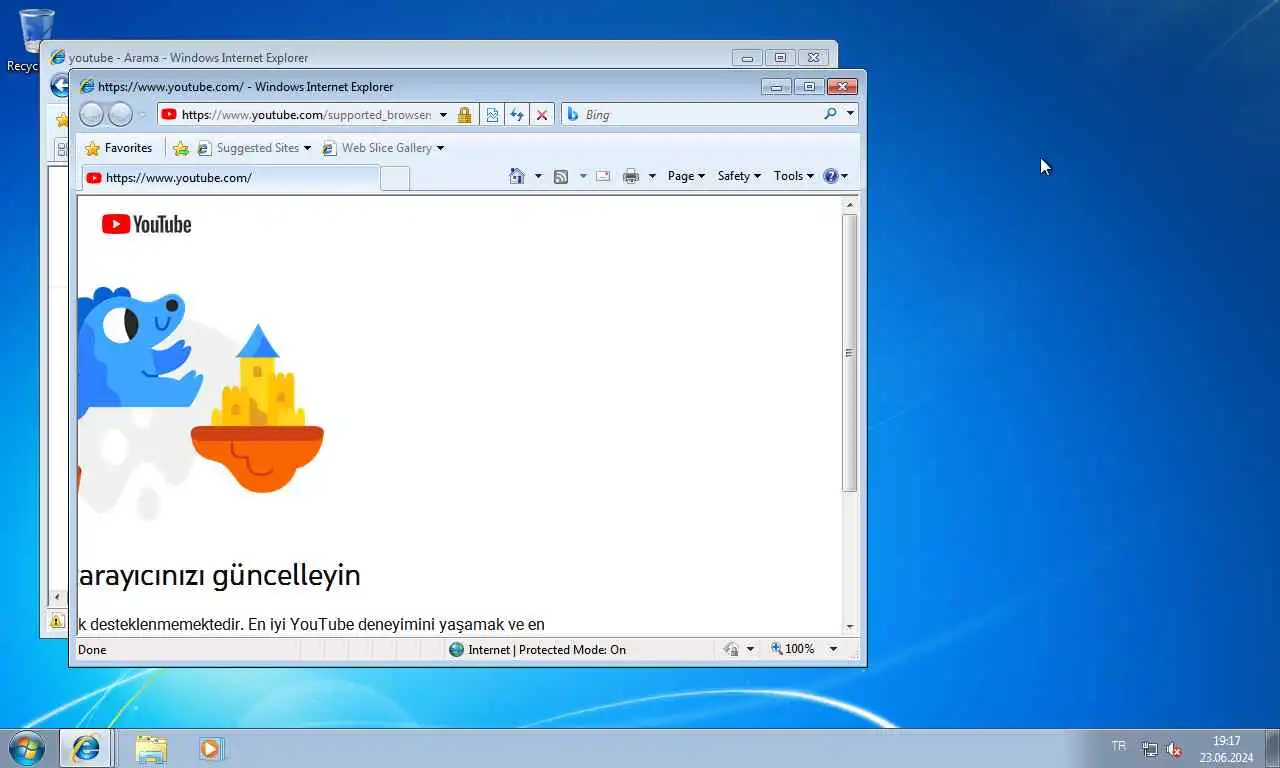Expand the Print dropdown arrow

click(652, 176)
